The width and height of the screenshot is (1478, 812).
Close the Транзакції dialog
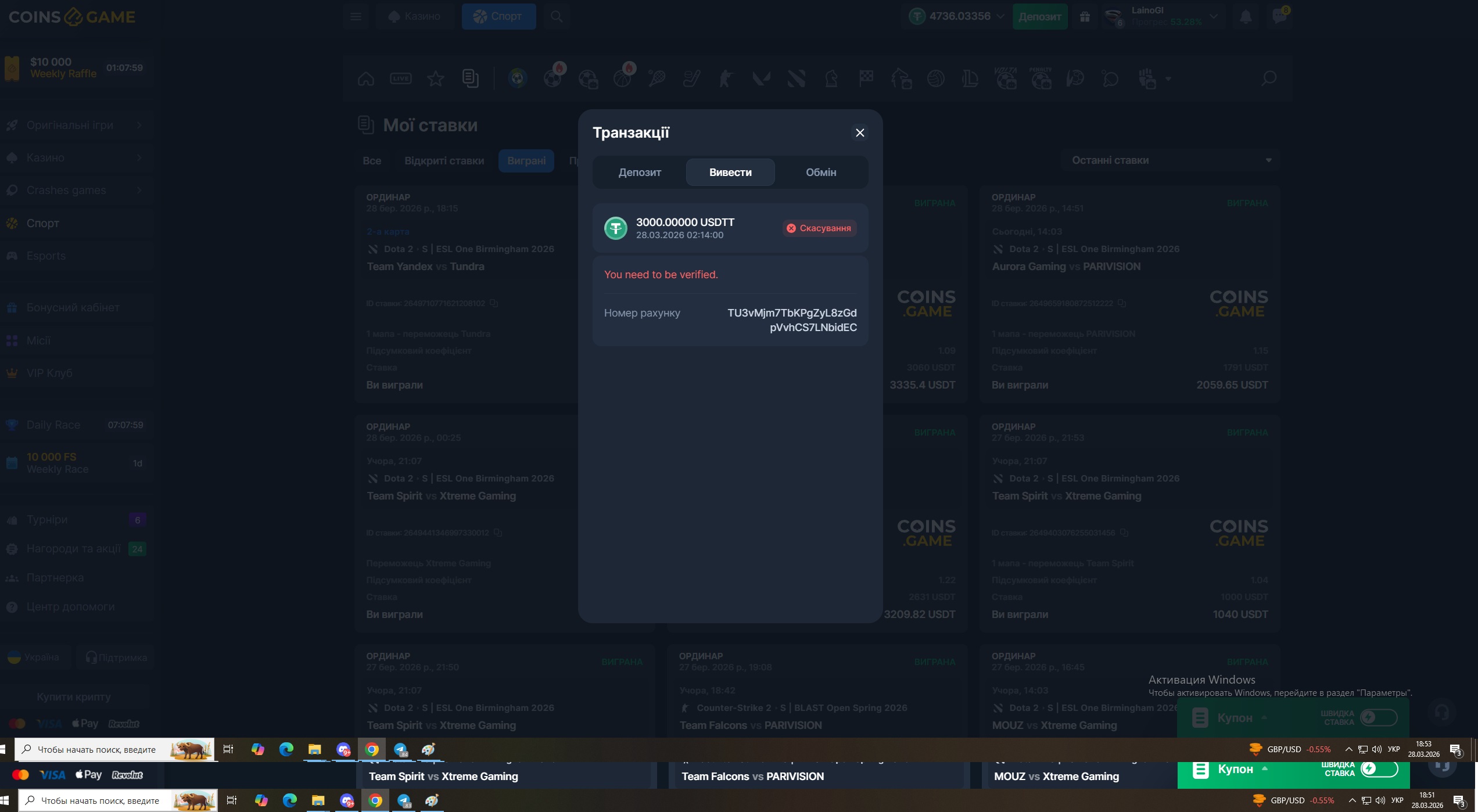click(860, 133)
